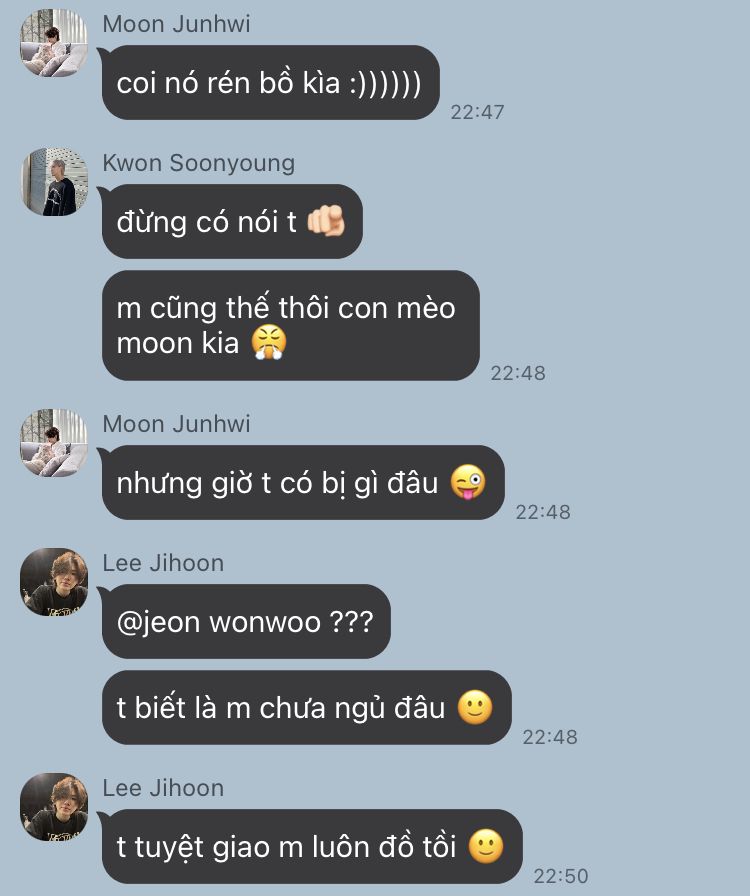Click the angry steaming face emoji
The width and height of the screenshot is (750, 896).
[269, 342]
